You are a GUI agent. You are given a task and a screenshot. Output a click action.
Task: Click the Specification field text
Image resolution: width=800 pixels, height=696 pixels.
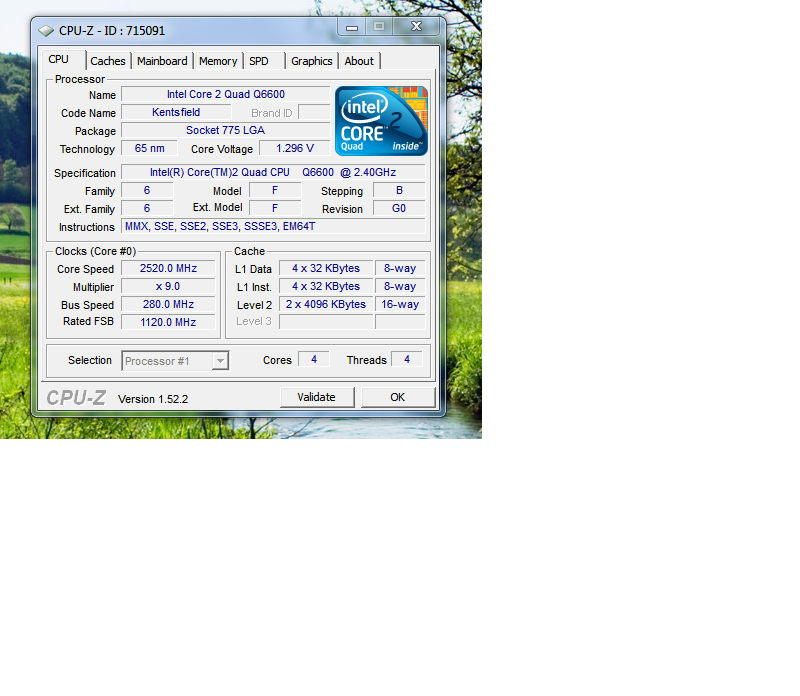pos(273,172)
